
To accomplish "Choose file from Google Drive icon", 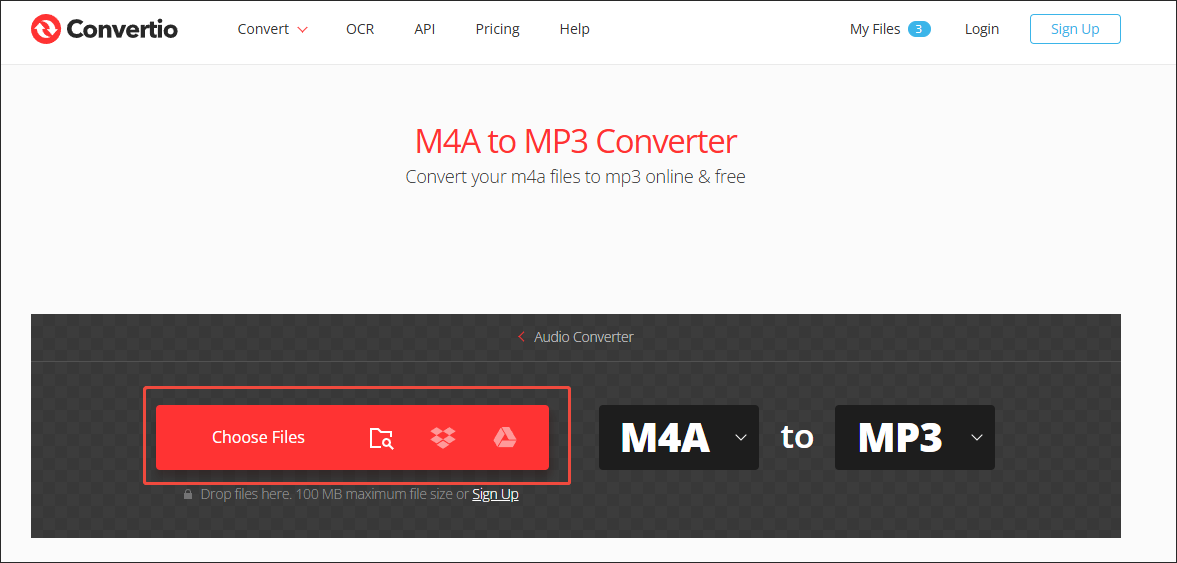I will click(x=504, y=438).
